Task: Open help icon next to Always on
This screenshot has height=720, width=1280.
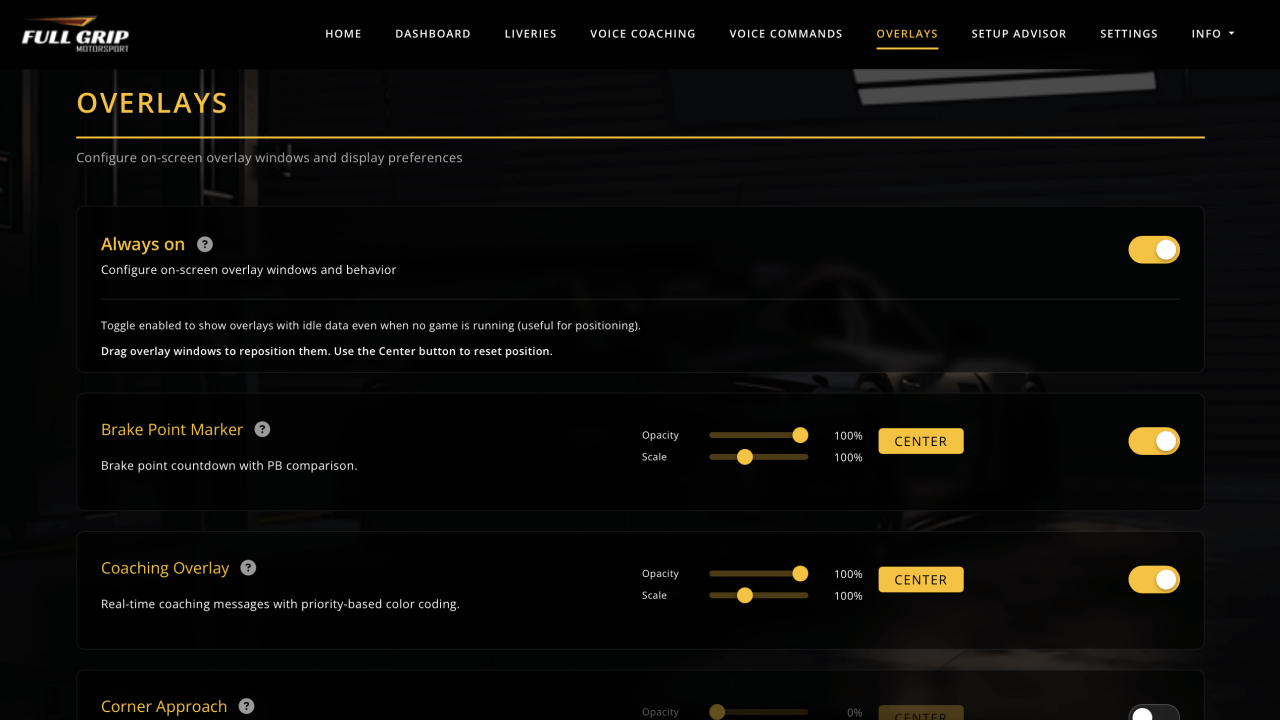Action: coord(205,244)
